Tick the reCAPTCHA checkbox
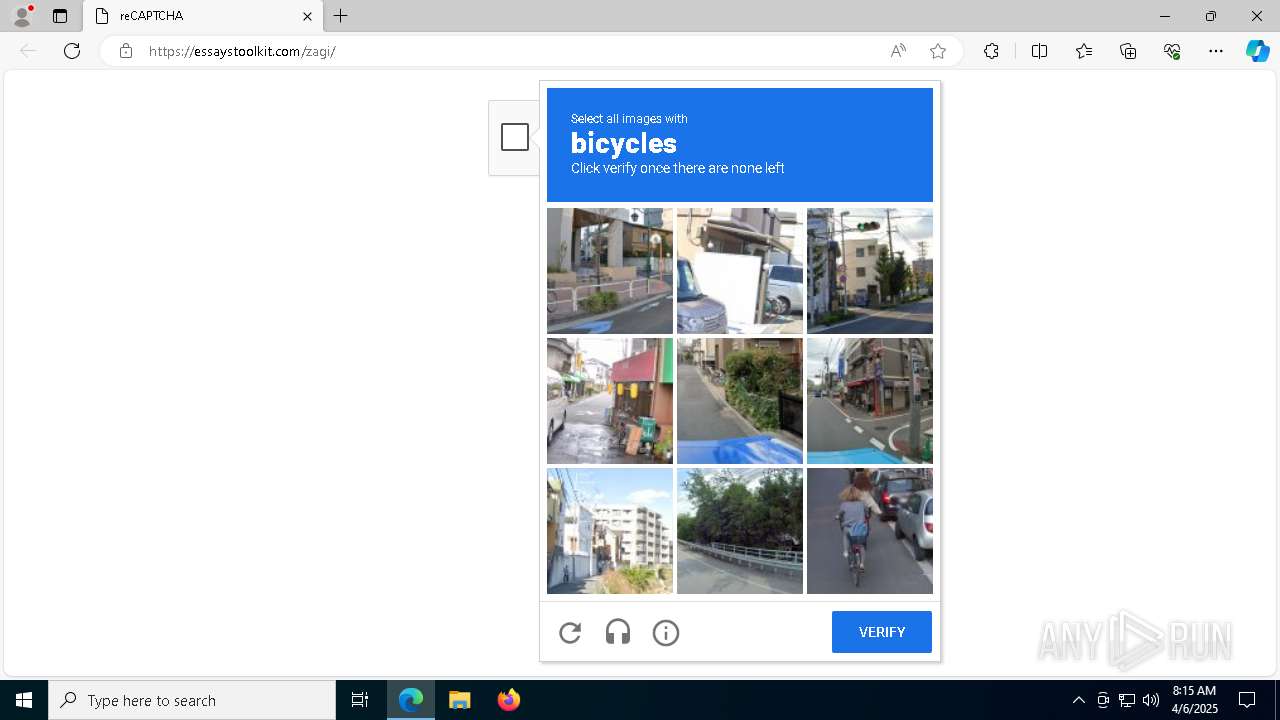The image size is (1280, 720). 515,137
